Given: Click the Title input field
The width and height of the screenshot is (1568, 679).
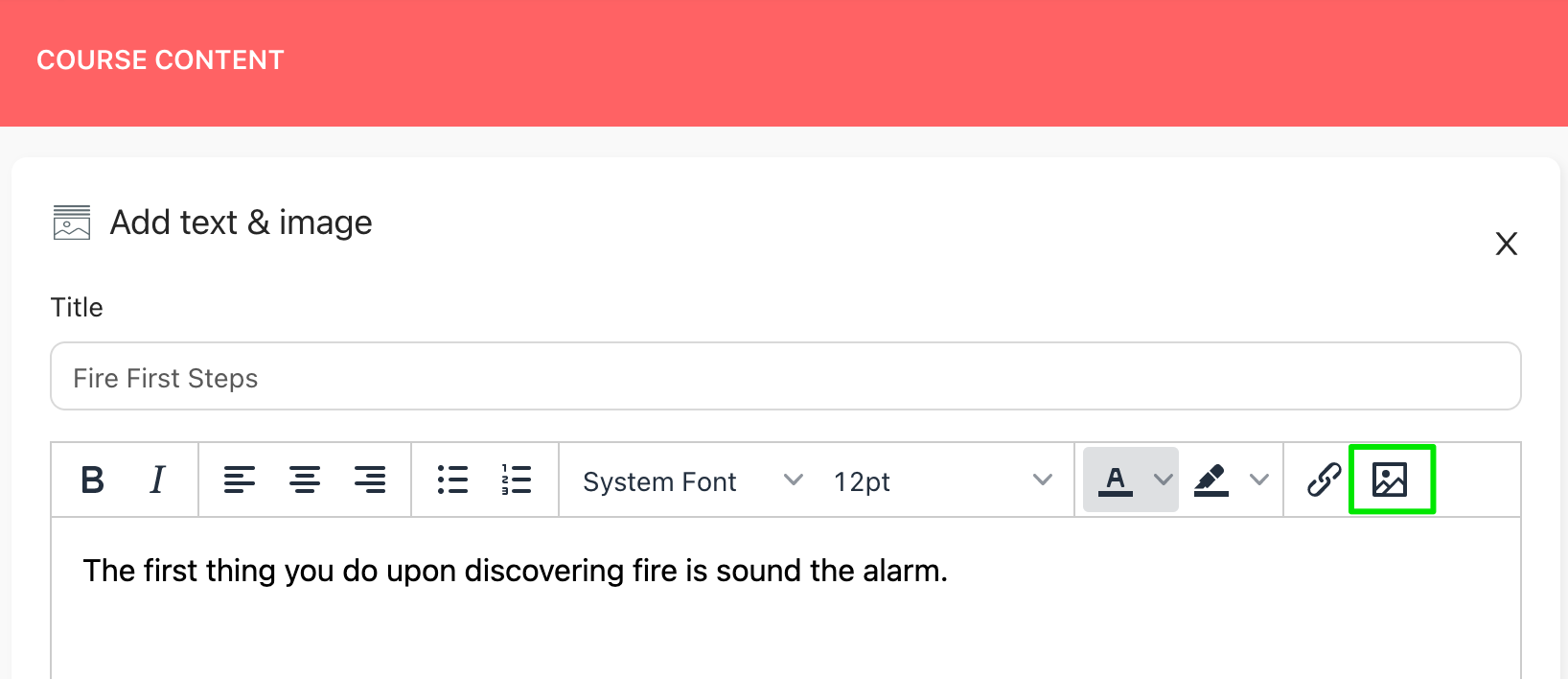Looking at the screenshot, I should coord(786,376).
